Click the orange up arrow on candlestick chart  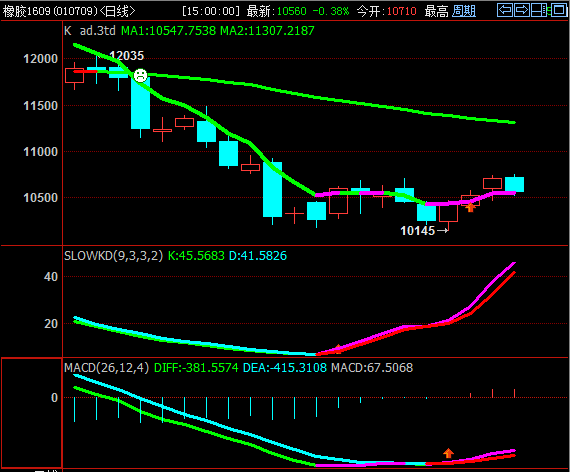point(470,208)
